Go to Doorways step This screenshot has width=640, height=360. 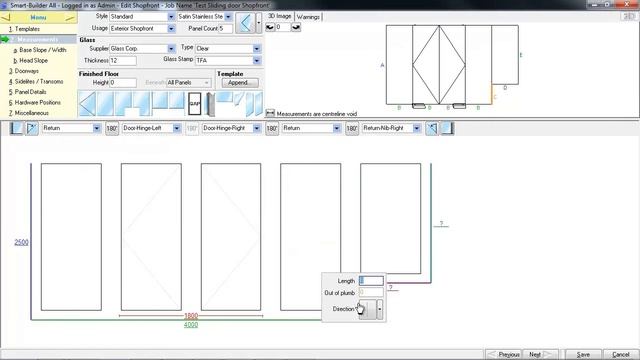point(24,71)
